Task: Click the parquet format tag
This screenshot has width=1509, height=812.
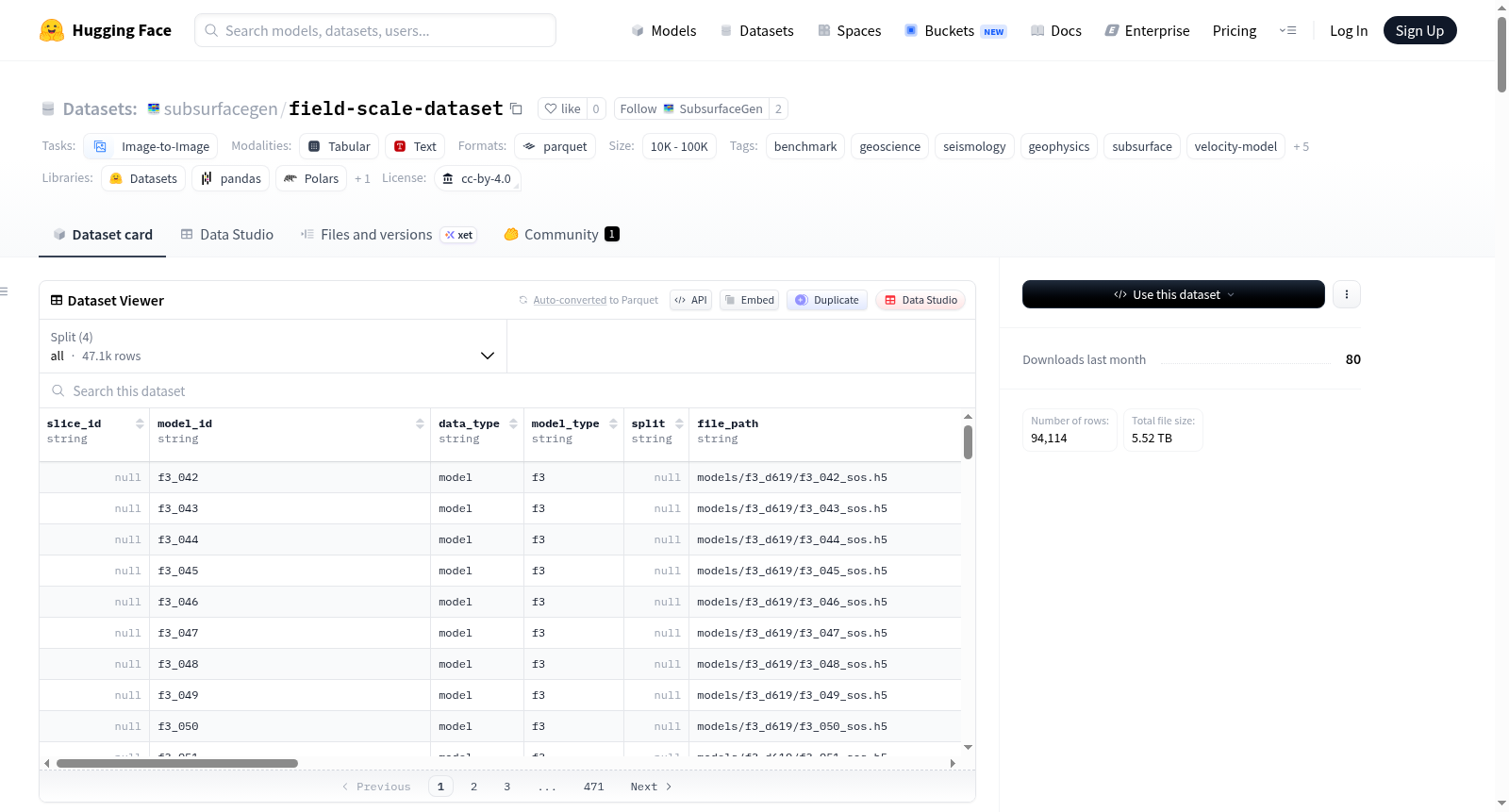Action: (555, 146)
